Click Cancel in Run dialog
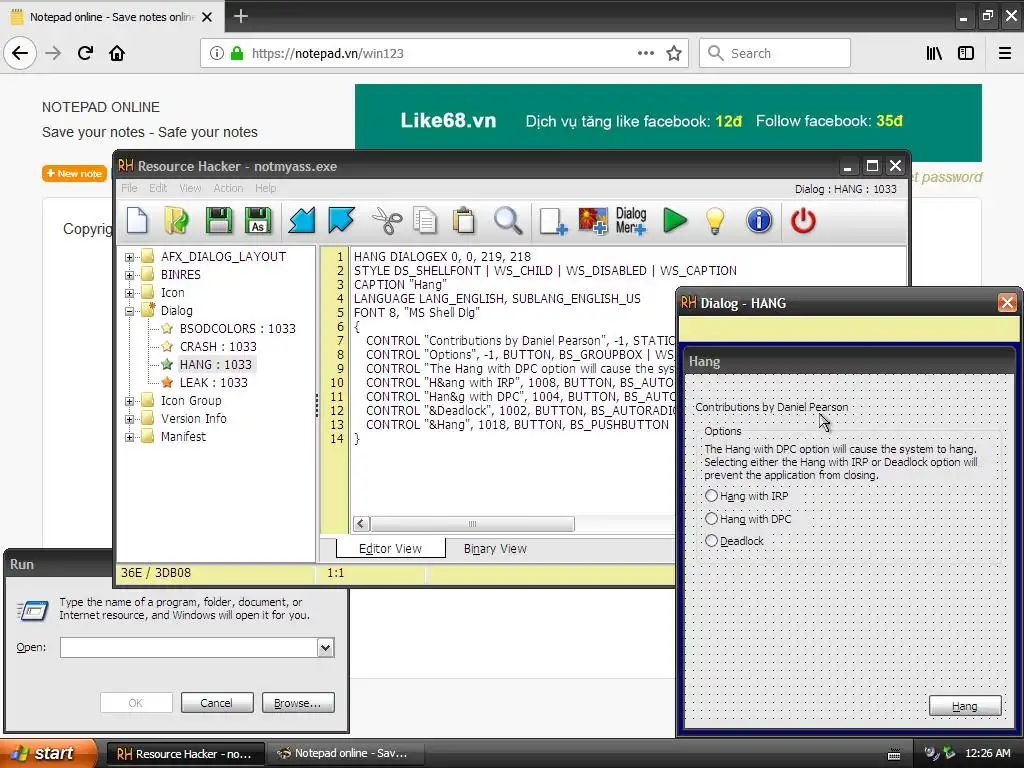This screenshot has height=768, width=1024. point(216,703)
